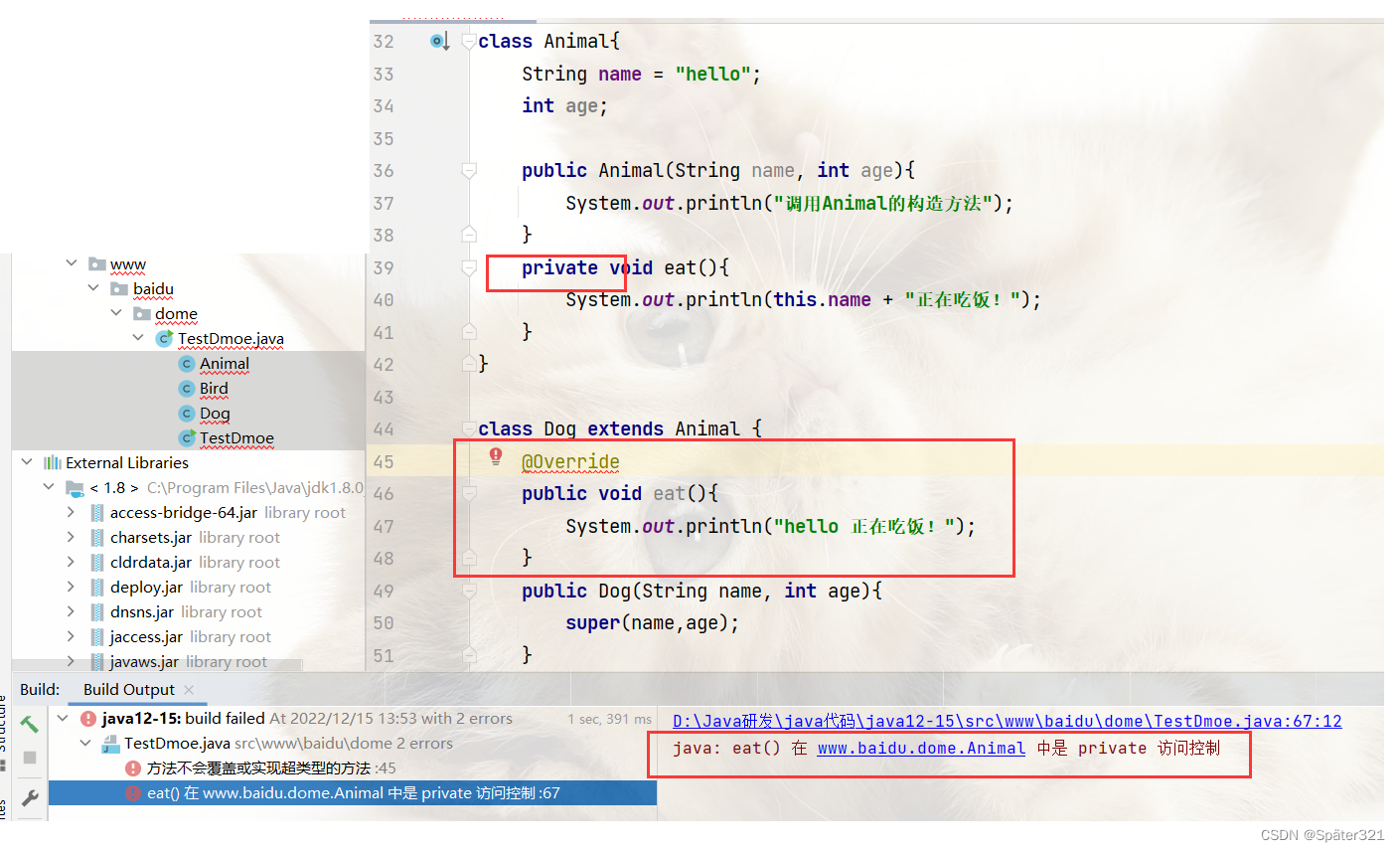
Task: Fold the Dog constructor at line 49
Action: [469, 591]
